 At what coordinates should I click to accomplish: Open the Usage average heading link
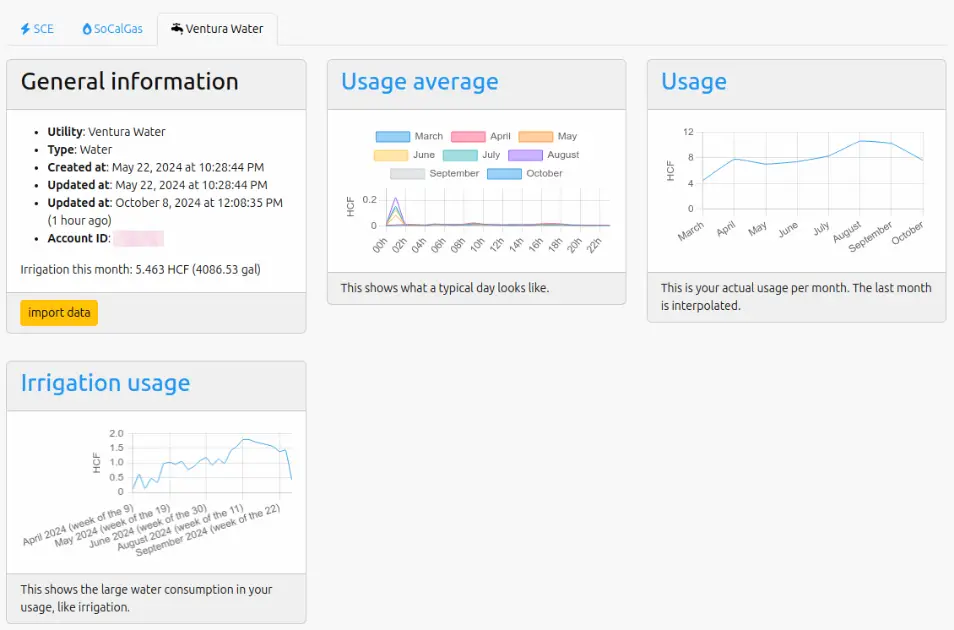coord(419,82)
